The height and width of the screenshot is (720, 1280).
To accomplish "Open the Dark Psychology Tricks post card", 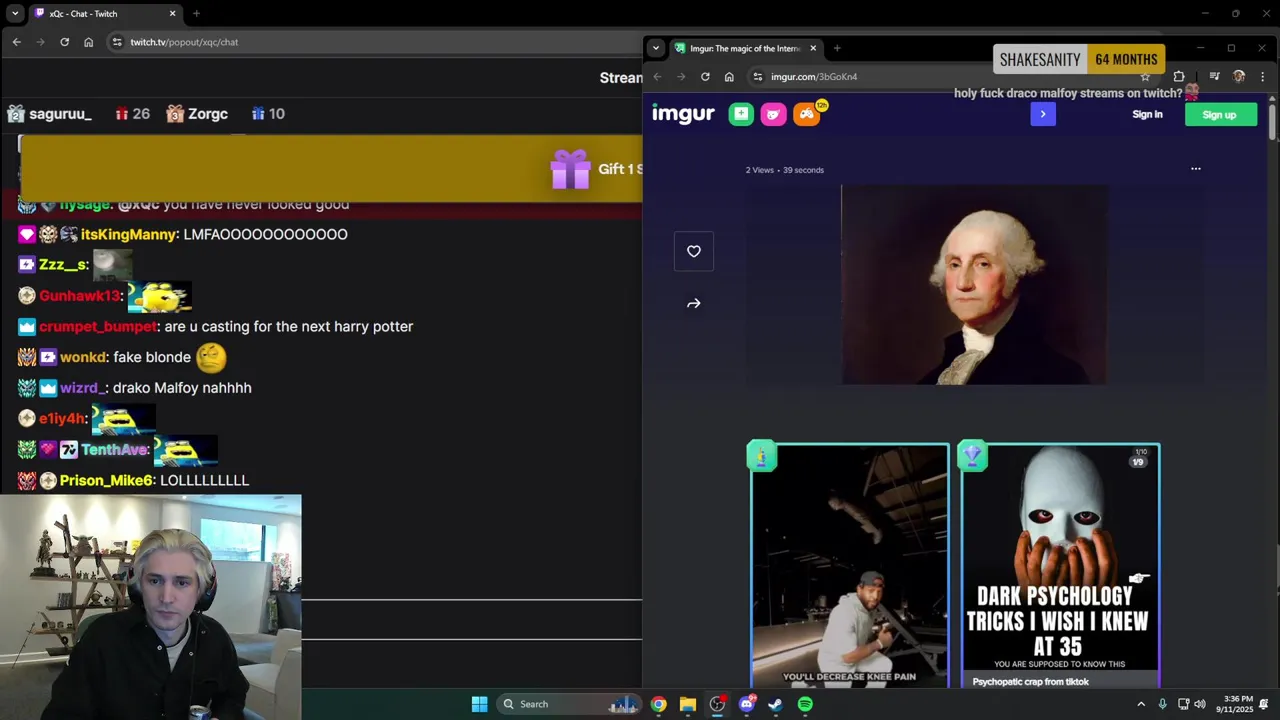I will [x=1060, y=566].
